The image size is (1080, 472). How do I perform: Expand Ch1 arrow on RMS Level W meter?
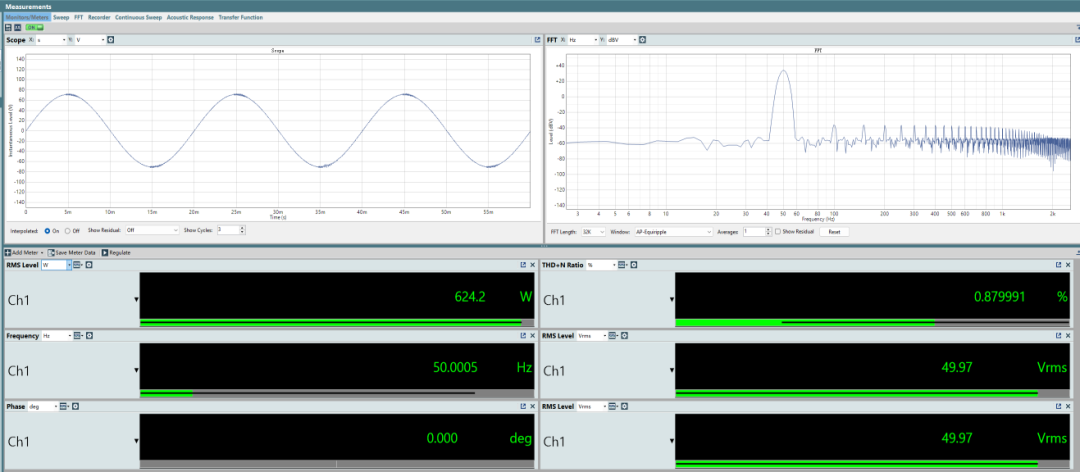coord(136,300)
